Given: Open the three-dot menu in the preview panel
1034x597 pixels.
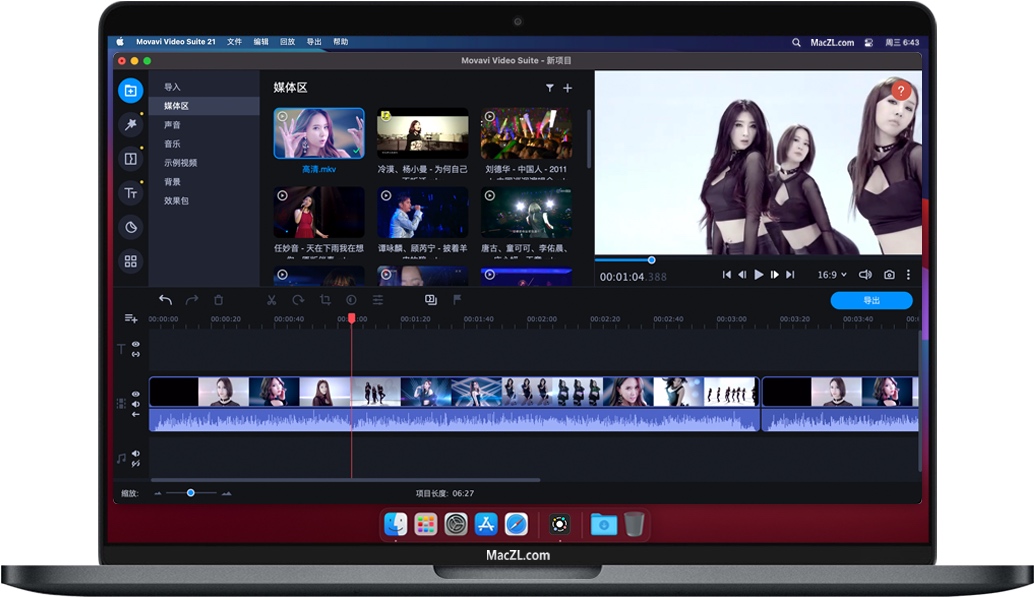Looking at the screenshot, I should (x=908, y=274).
